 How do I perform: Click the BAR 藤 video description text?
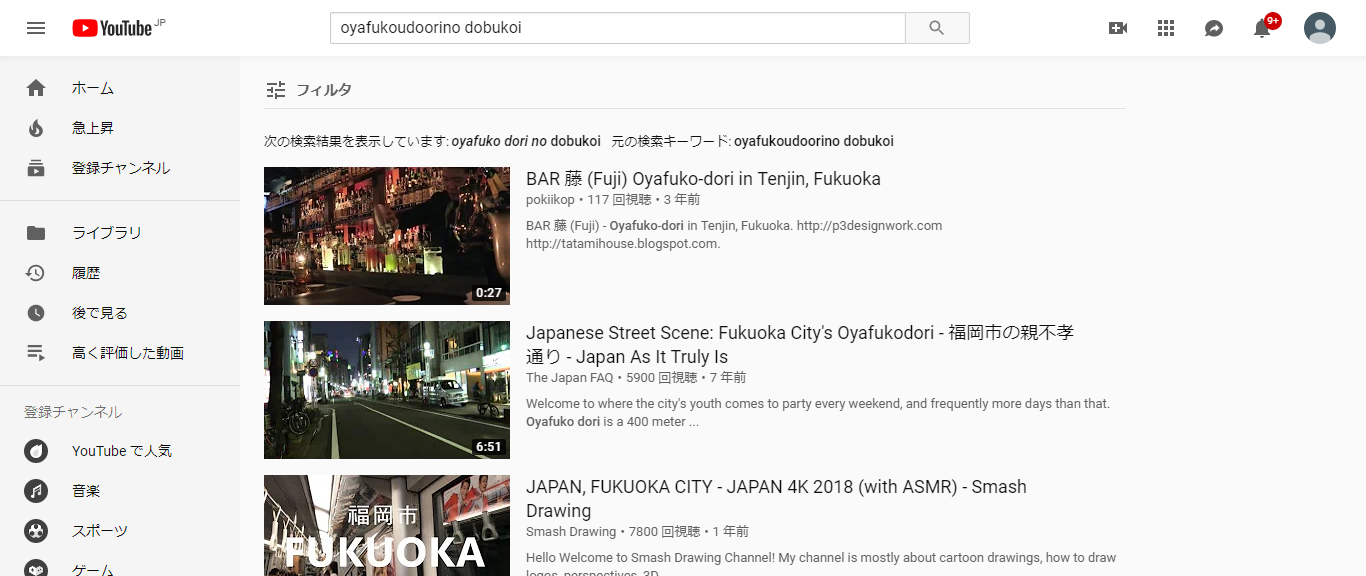click(734, 234)
